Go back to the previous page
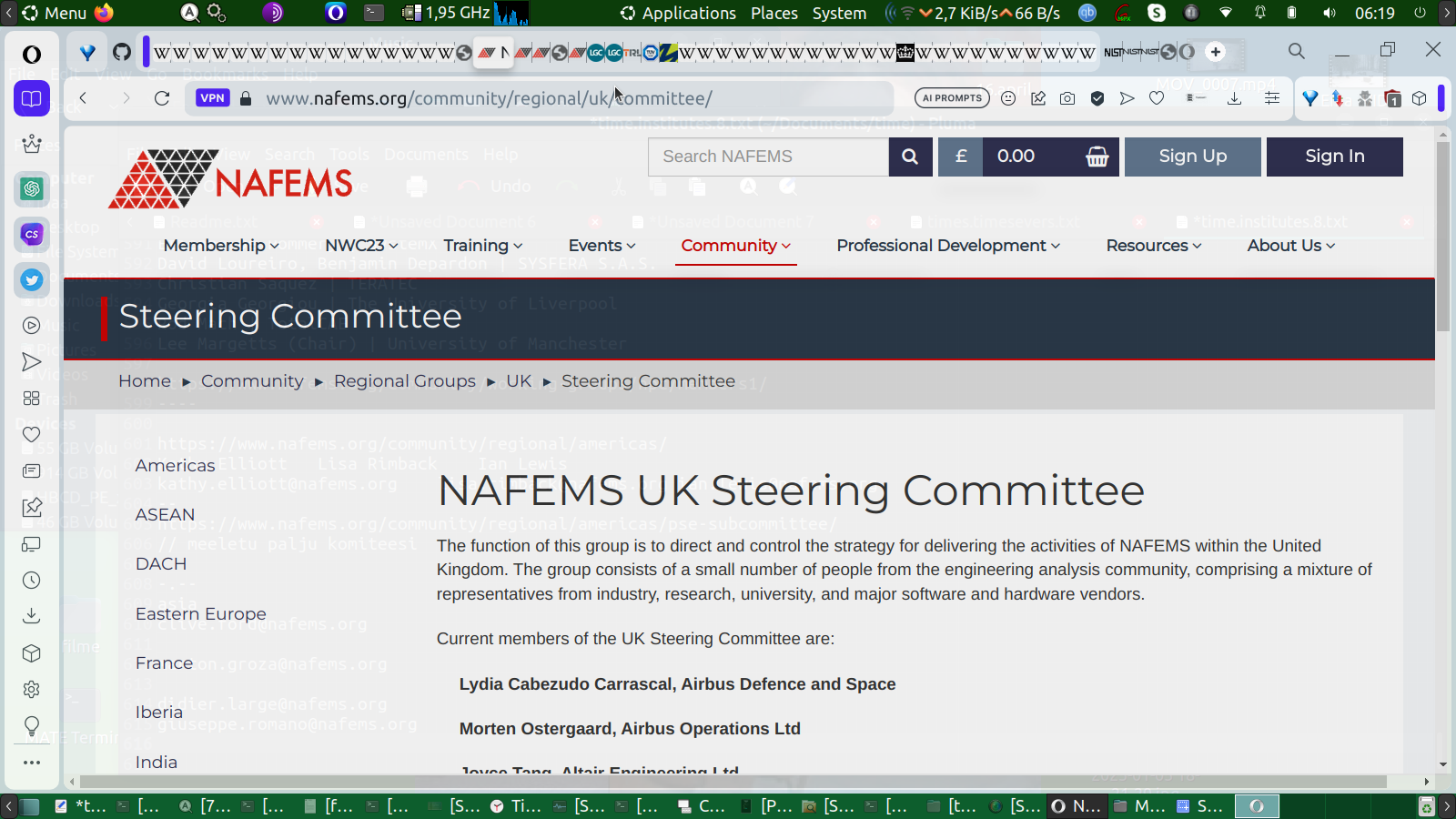The height and width of the screenshot is (819, 1456). click(83, 98)
